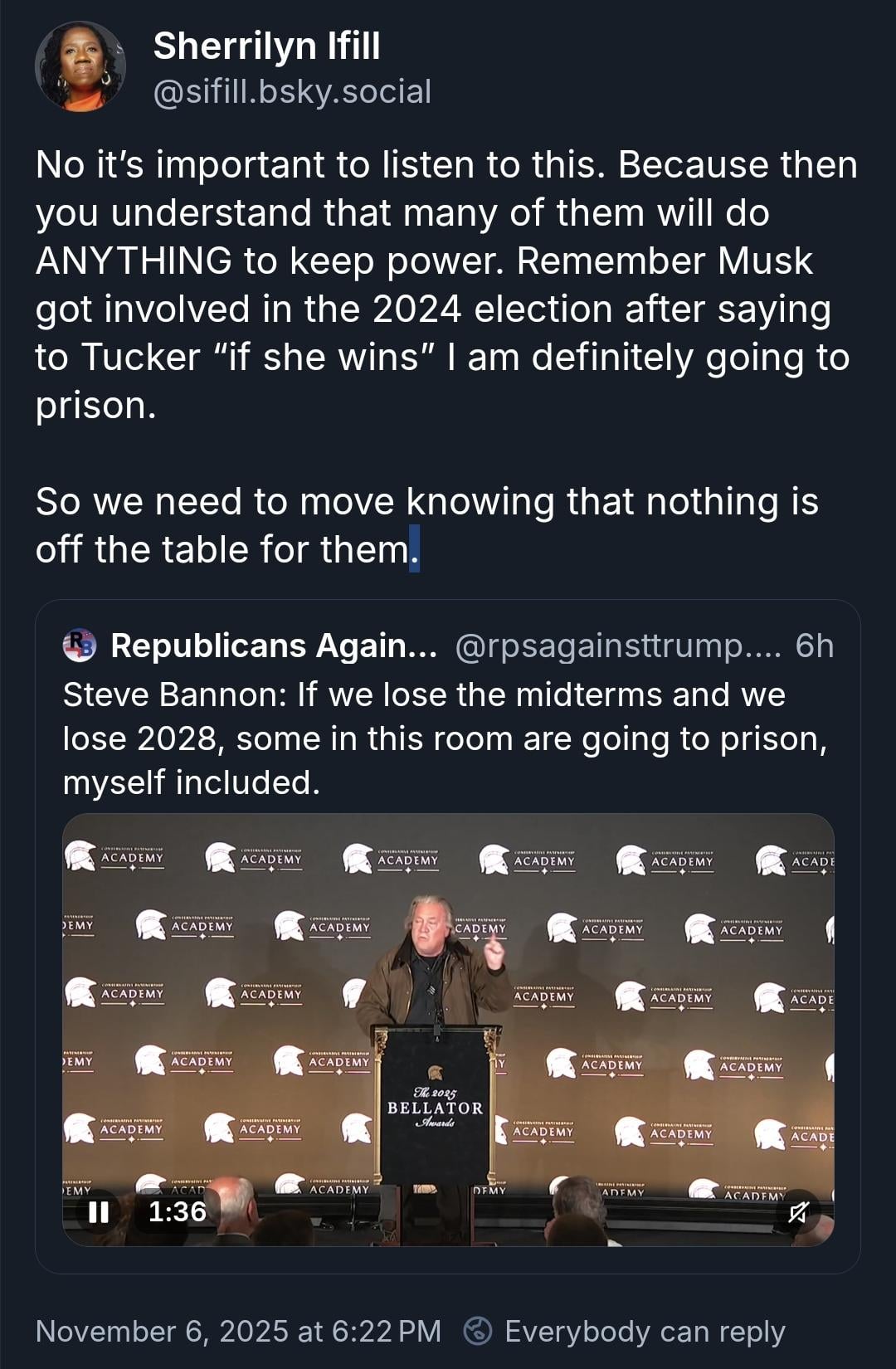Click the highlighted period after 'them'
Image resolution: width=896 pixels, height=1369 pixels.
415,549
